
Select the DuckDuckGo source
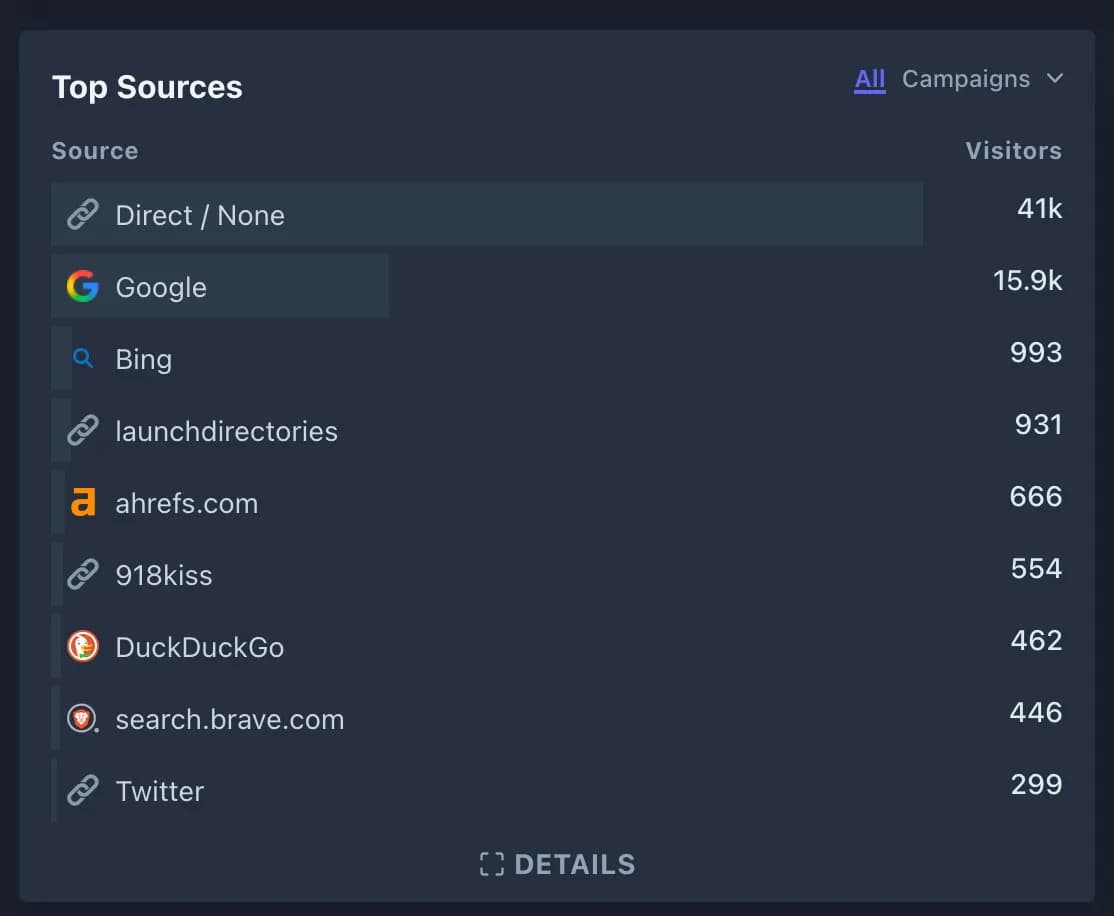200,647
